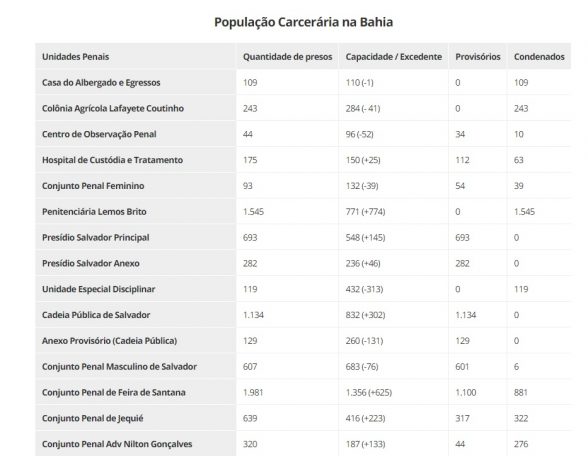Image resolution: width=588 pixels, height=456 pixels.
Task: Select the Conjunto Penal de Jequié row
Action: click(x=303, y=418)
